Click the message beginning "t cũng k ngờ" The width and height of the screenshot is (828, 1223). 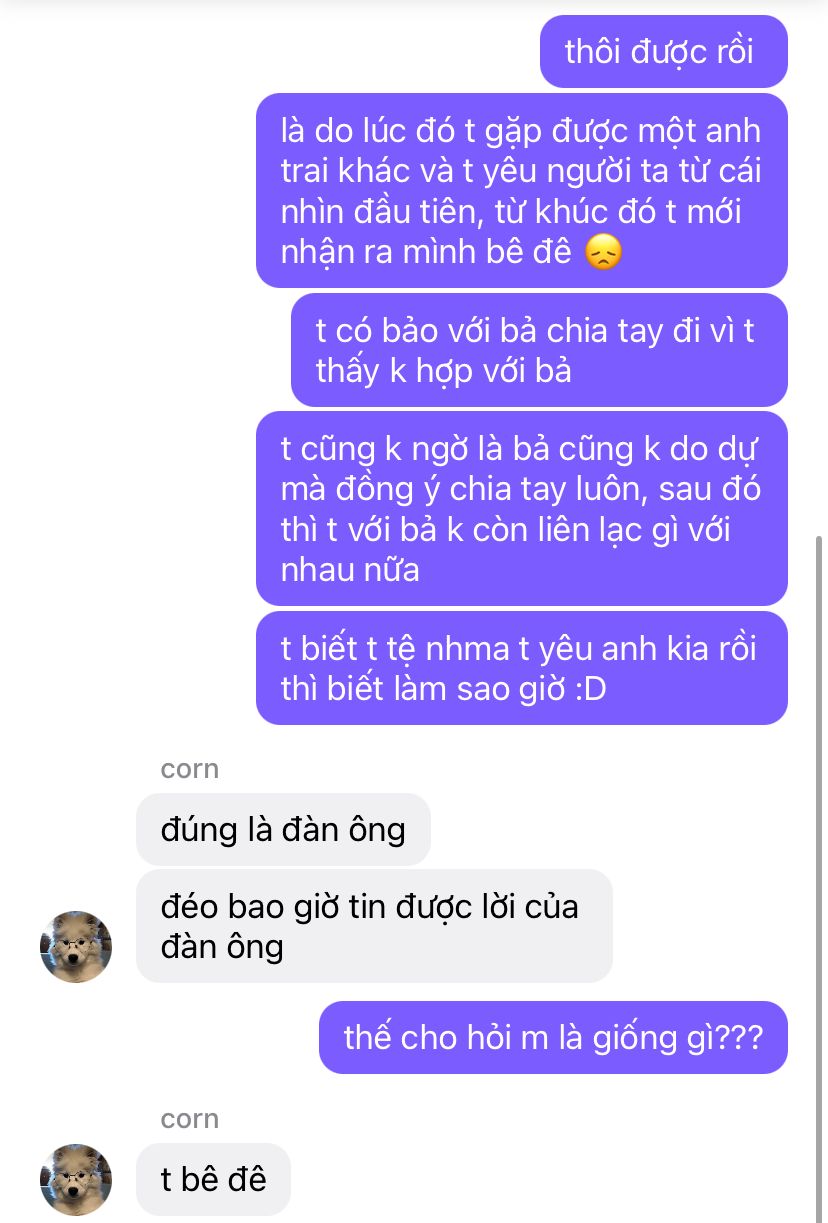[x=522, y=509]
